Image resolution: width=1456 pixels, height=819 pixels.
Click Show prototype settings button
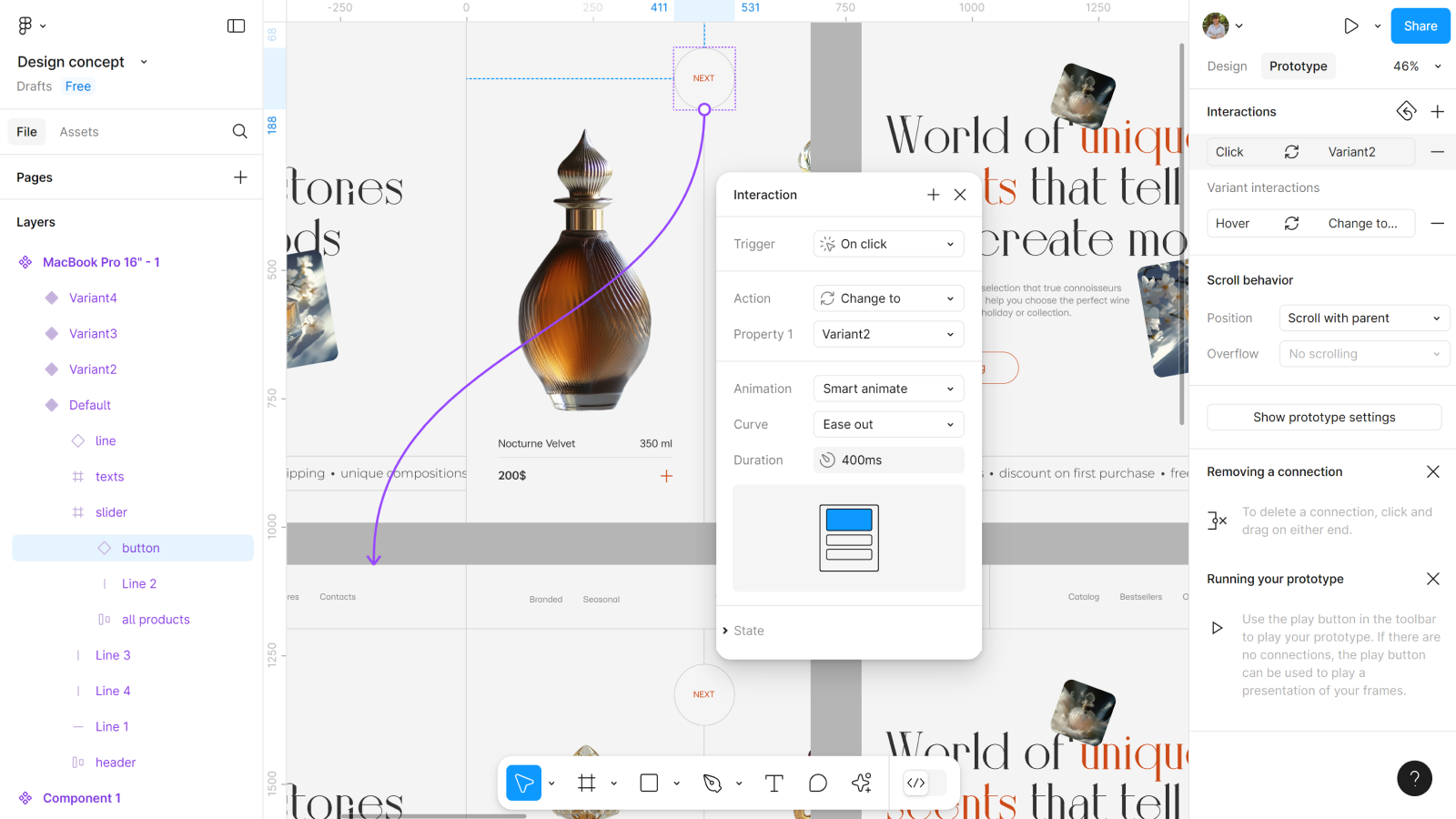1323,417
